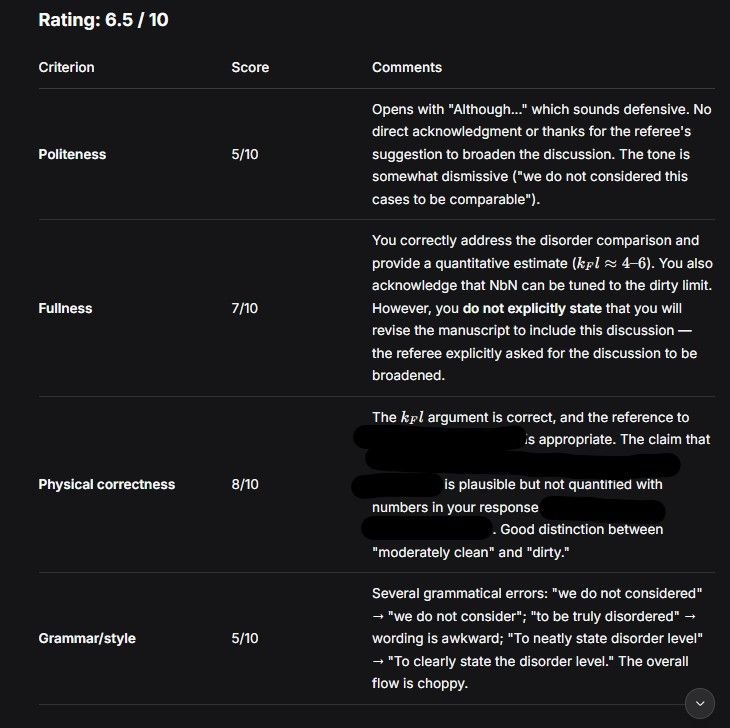Image resolution: width=730 pixels, height=728 pixels.
Task: Click the comment starting 'Opens with Although'
Action: (542, 154)
